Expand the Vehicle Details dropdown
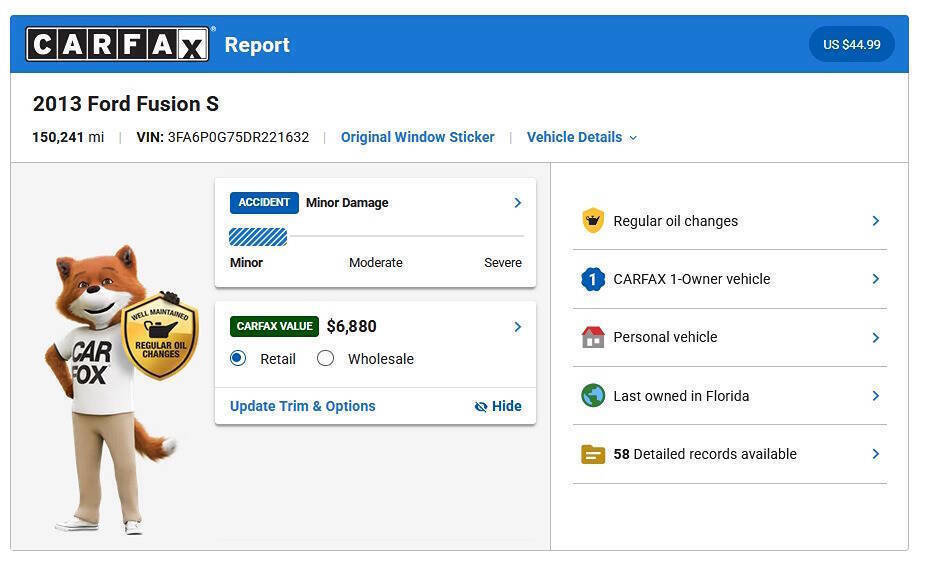Image resolution: width=930 pixels, height=562 pixels. pos(582,137)
